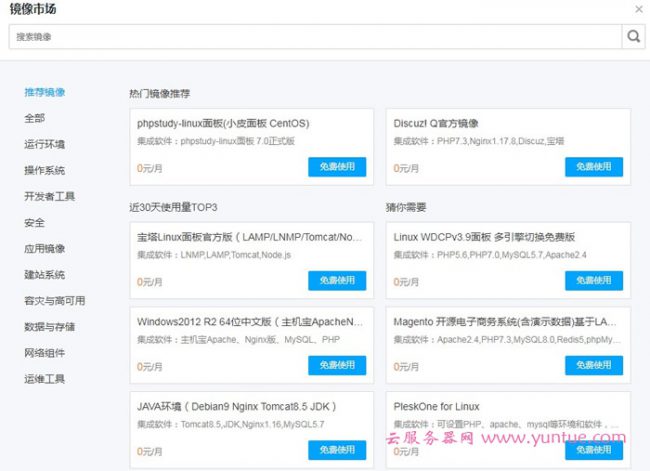The image size is (650, 471).
Task: Open 运行环境 category
Action: [44, 144]
